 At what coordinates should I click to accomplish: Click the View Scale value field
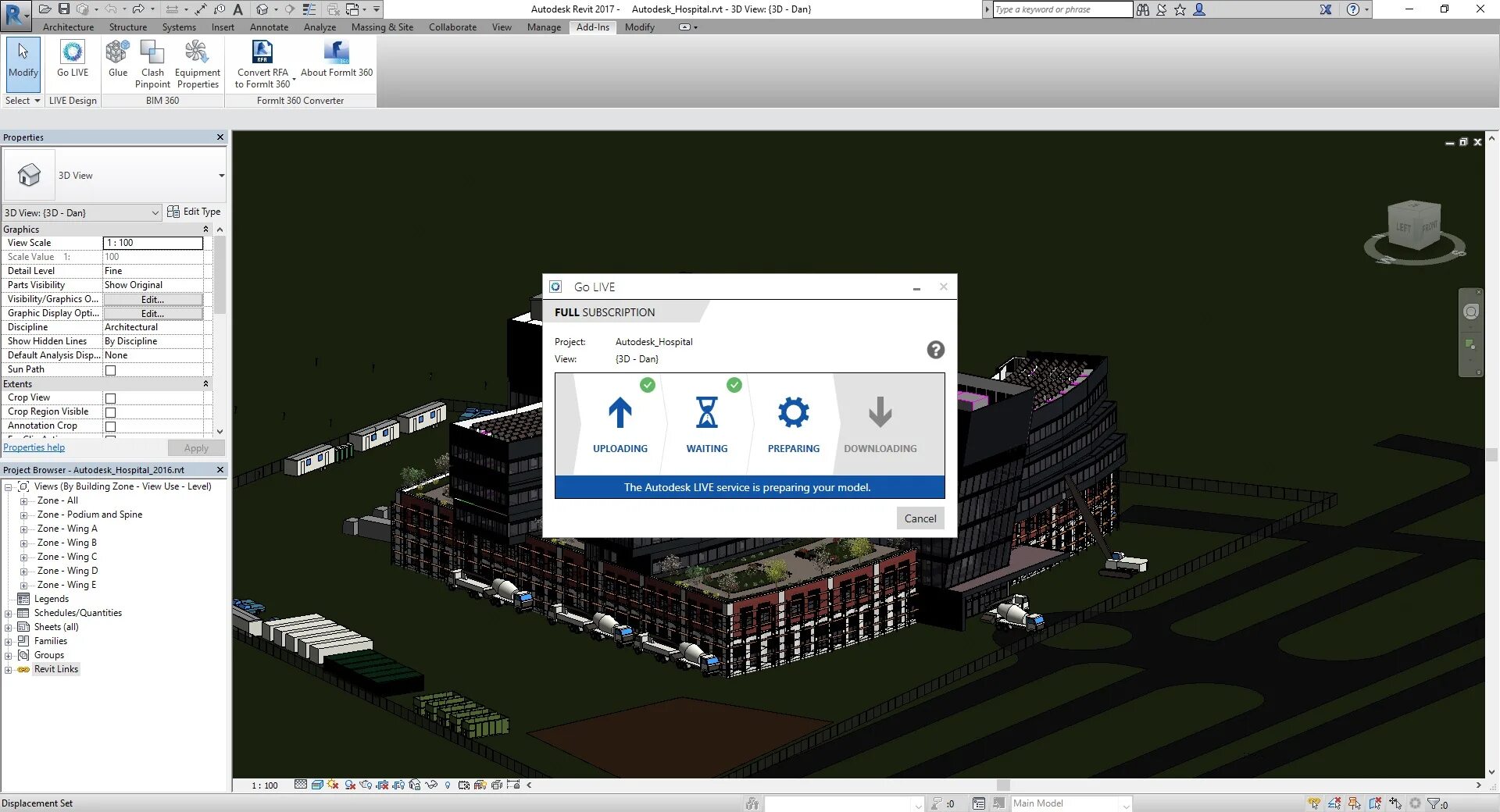tap(153, 243)
